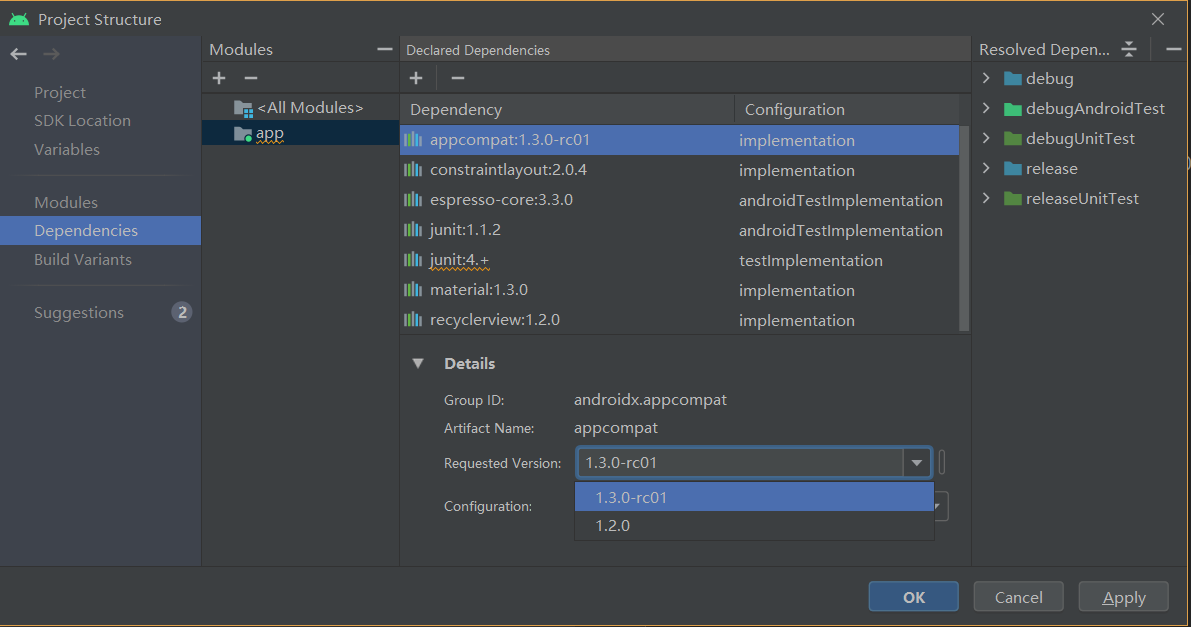Image resolution: width=1191 pixels, height=627 pixels.
Task: Click the constraintlayout library icon
Action: point(413,169)
